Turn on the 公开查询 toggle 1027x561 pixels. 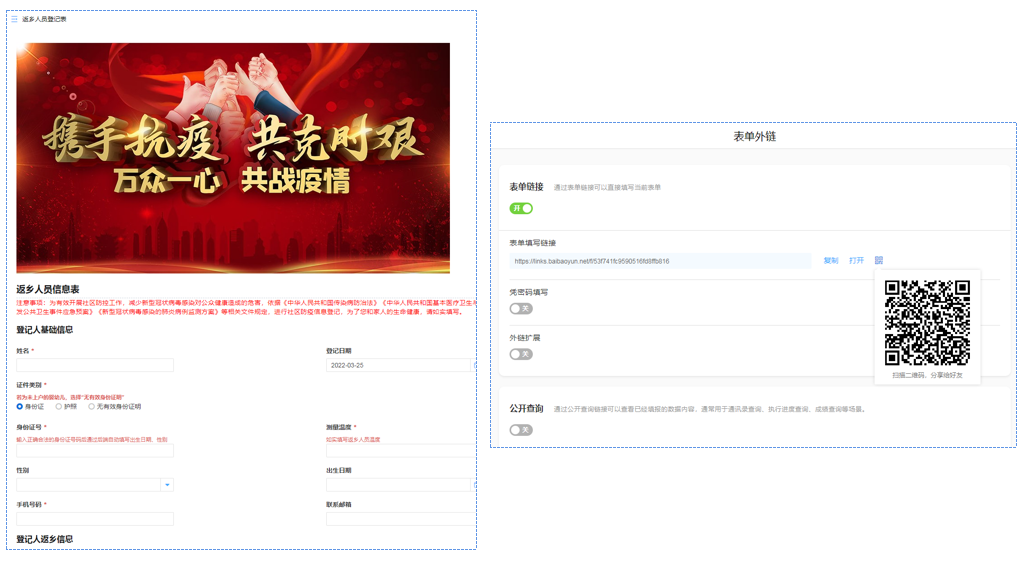[521, 430]
